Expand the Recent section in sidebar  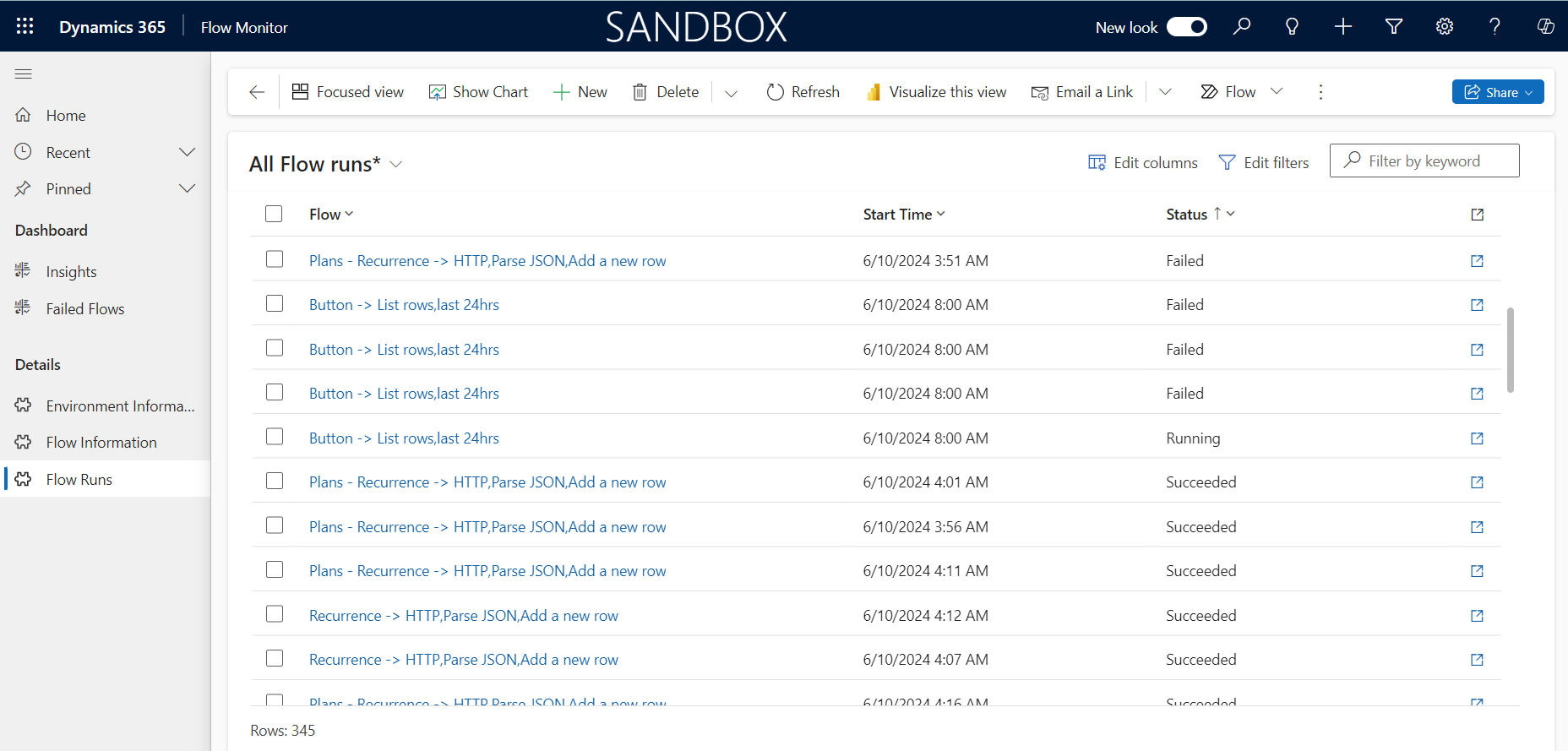coord(187,152)
